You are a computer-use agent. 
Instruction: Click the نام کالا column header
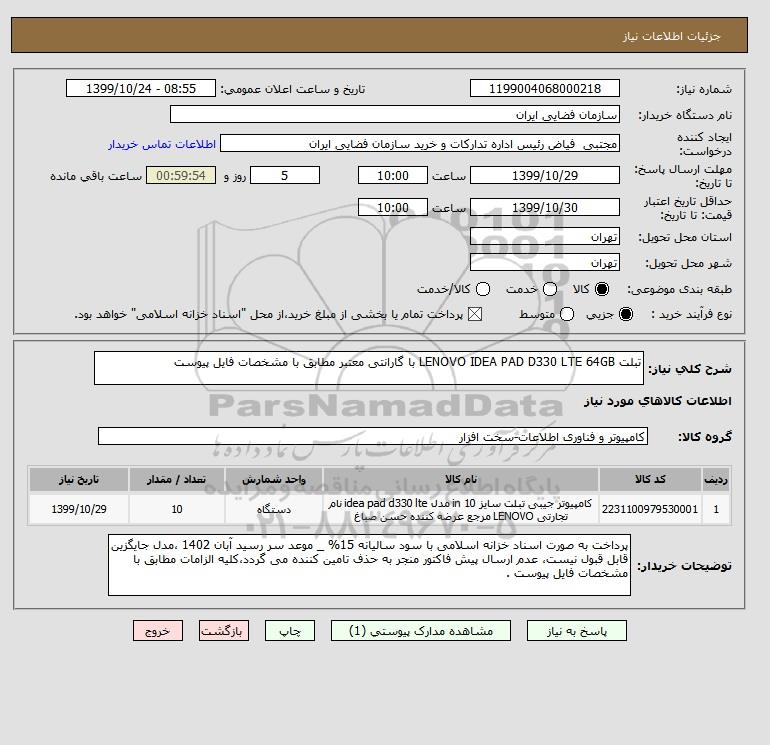click(x=461, y=479)
